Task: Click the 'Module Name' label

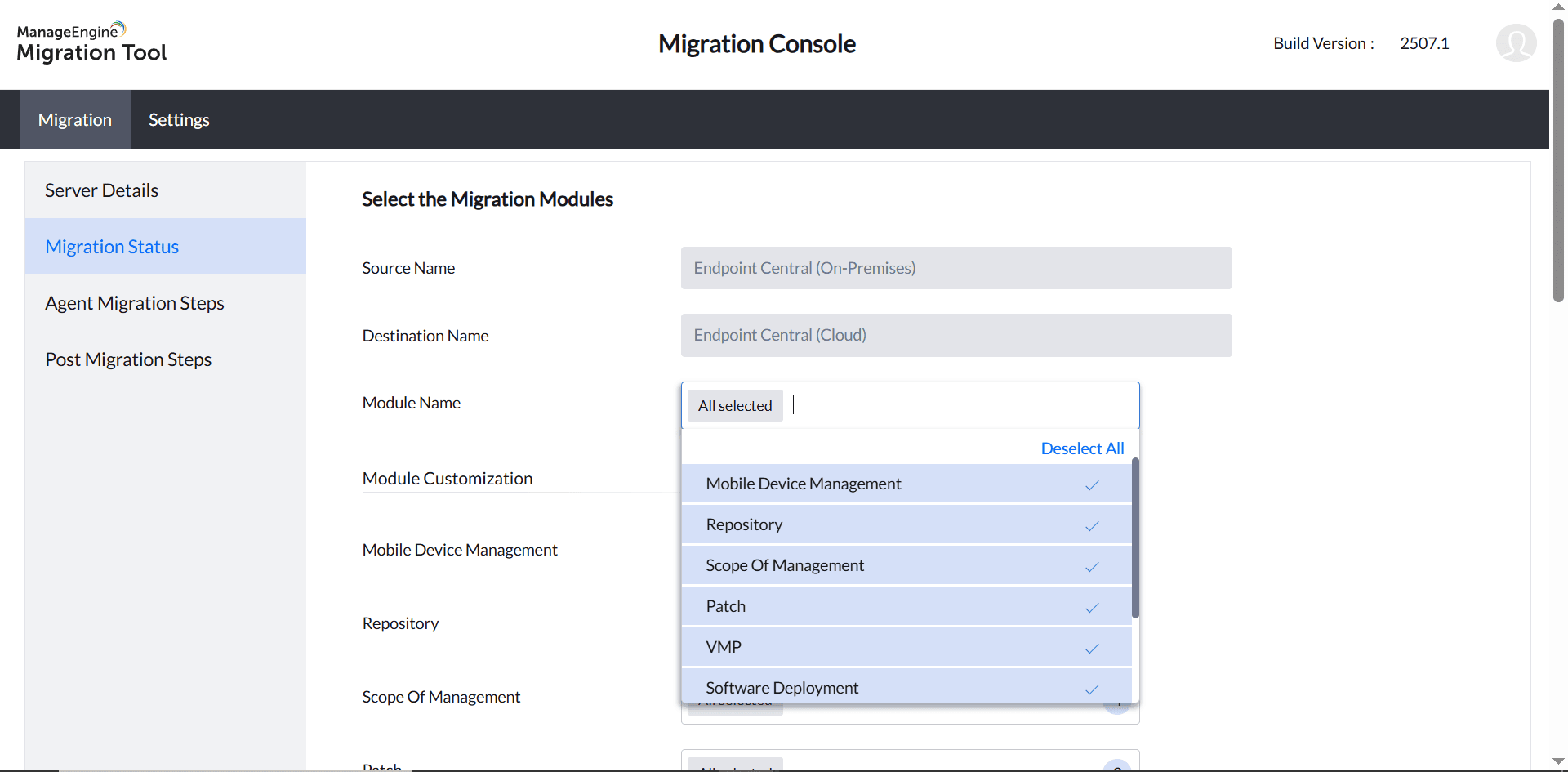Action: tap(412, 403)
